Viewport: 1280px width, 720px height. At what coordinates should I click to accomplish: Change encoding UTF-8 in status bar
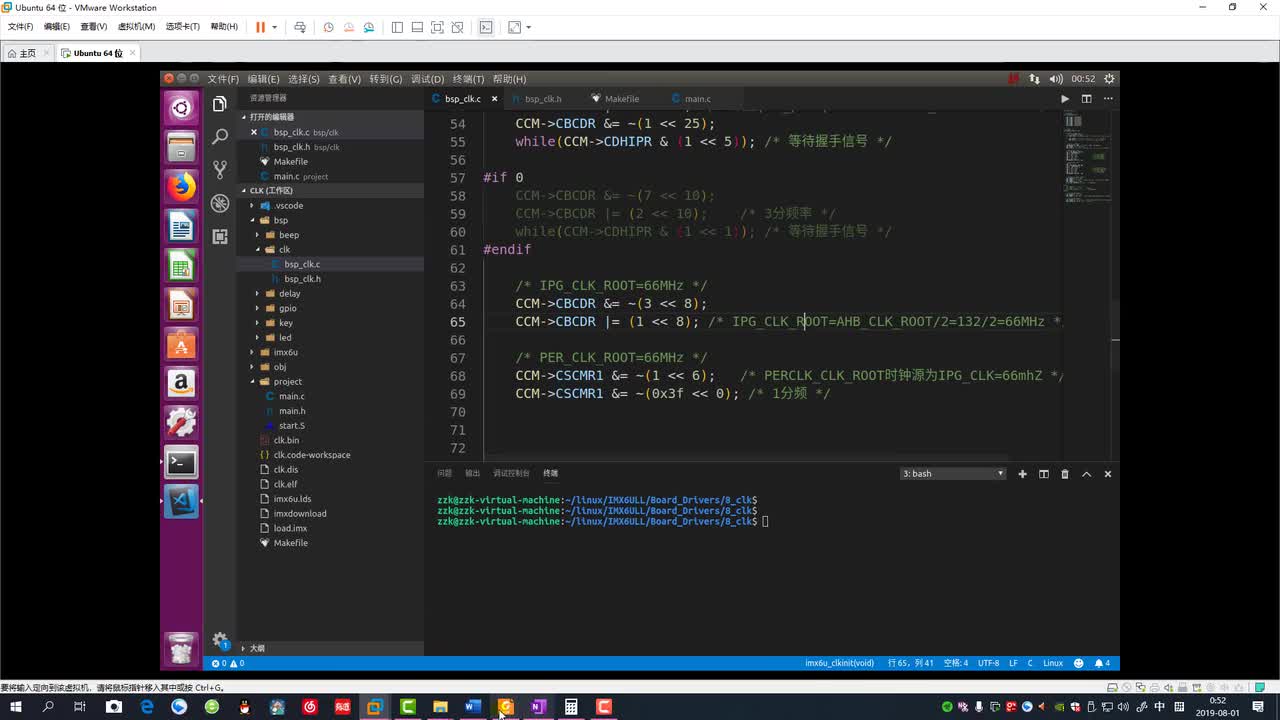click(x=988, y=663)
